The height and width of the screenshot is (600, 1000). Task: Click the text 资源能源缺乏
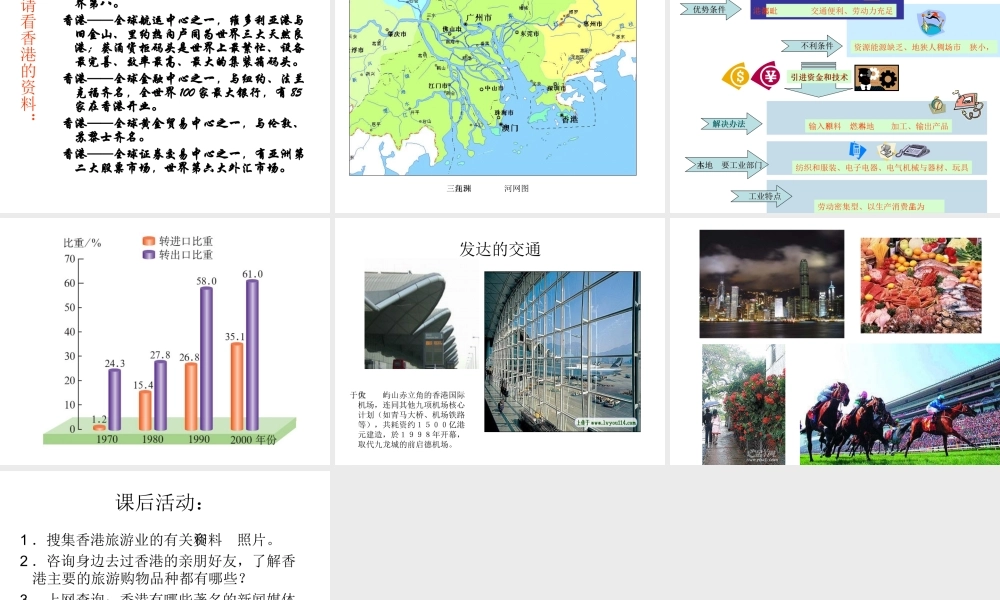pos(878,47)
